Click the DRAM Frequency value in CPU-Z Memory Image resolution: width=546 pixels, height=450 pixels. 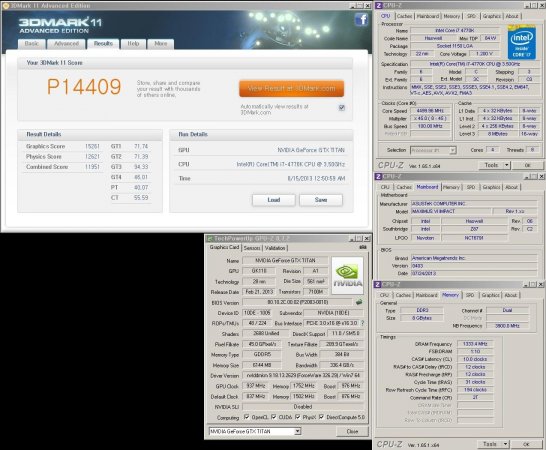(475, 344)
